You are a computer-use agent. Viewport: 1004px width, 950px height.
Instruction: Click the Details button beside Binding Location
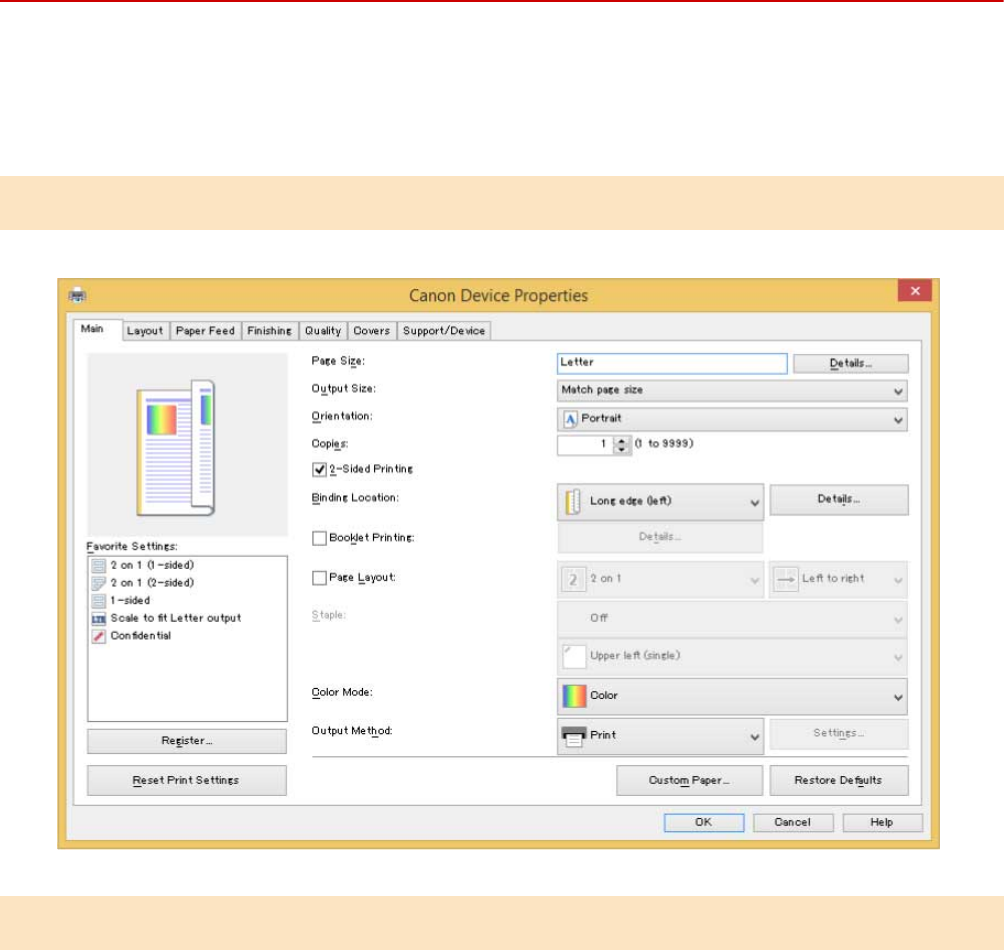pyautogui.click(x=839, y=499)
